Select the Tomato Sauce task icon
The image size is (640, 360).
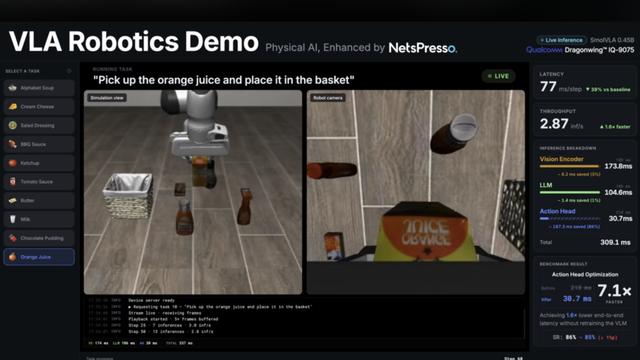[x=13, y=182]
